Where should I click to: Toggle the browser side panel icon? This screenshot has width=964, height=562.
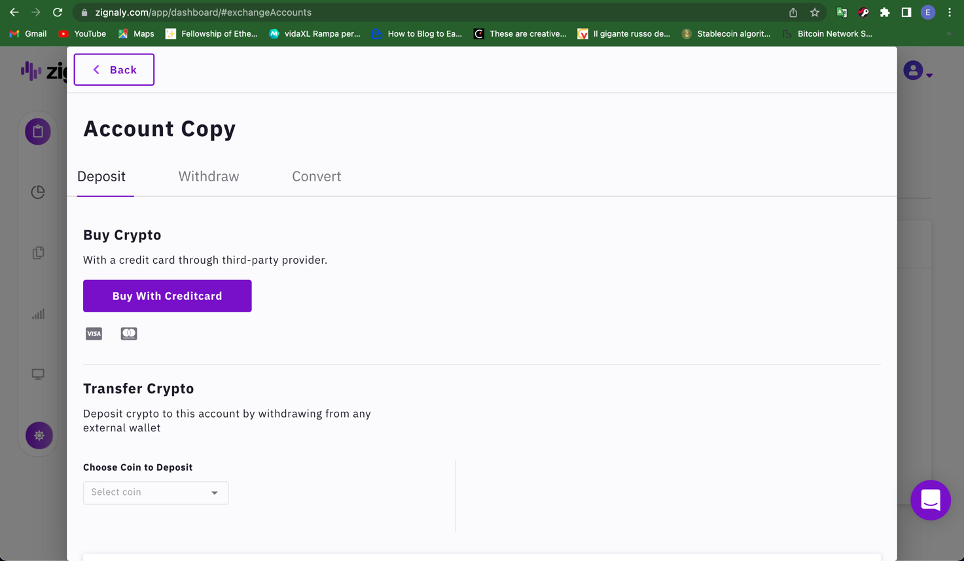tap(906, 12)
